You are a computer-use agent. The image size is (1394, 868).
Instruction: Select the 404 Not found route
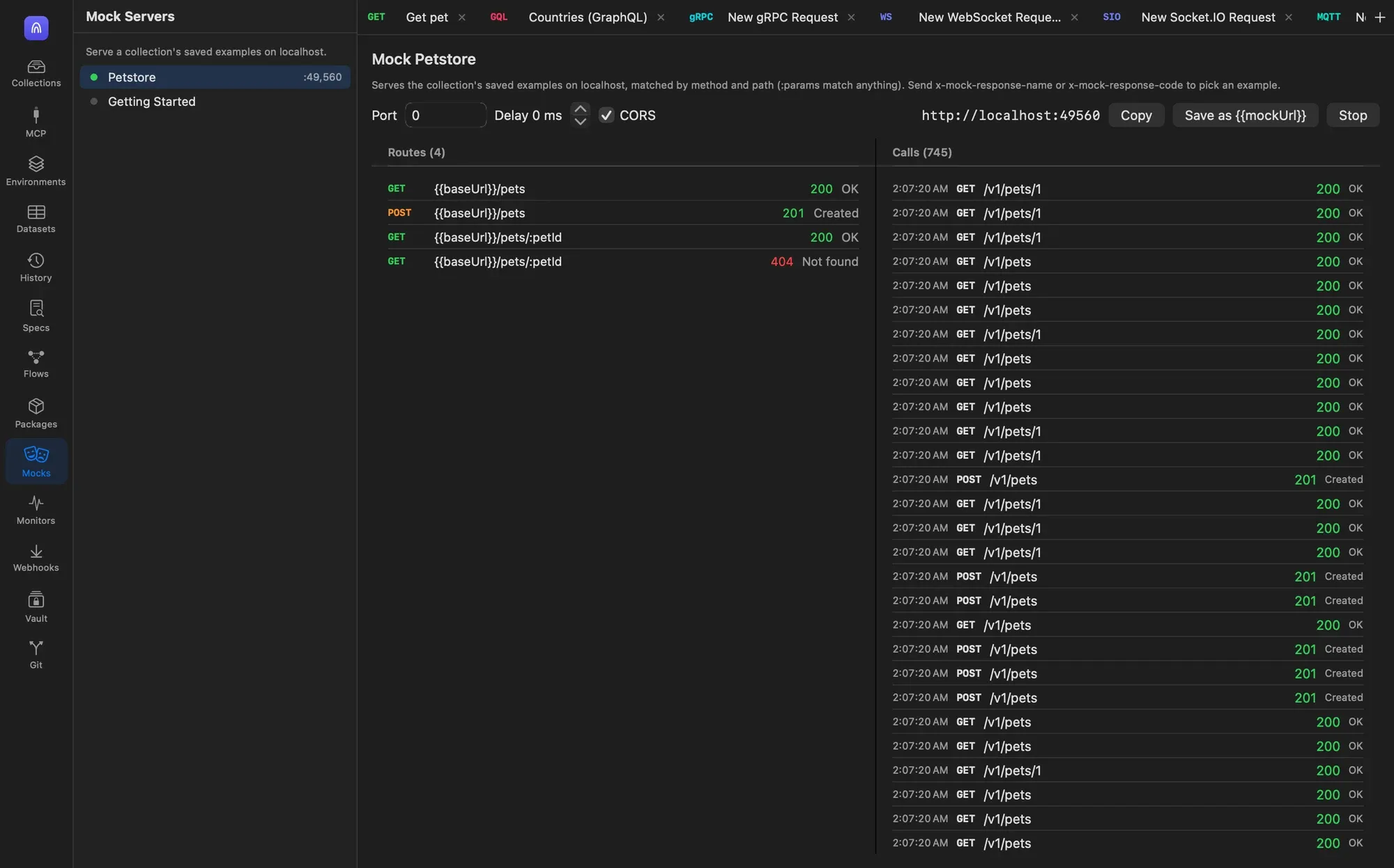click(623, 261)
